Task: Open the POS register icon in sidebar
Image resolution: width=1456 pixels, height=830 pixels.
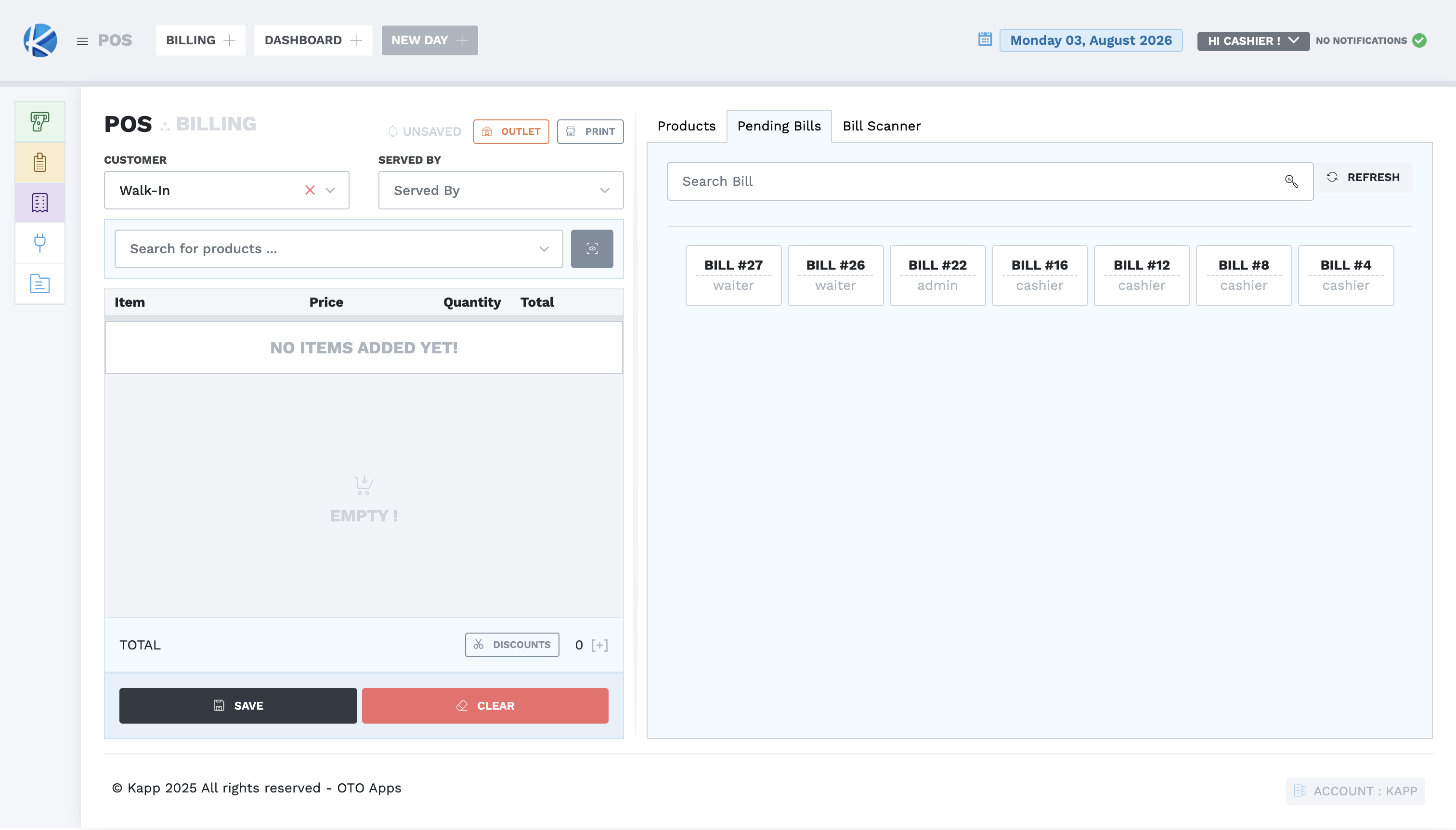Action: click(x=40, y=121)
